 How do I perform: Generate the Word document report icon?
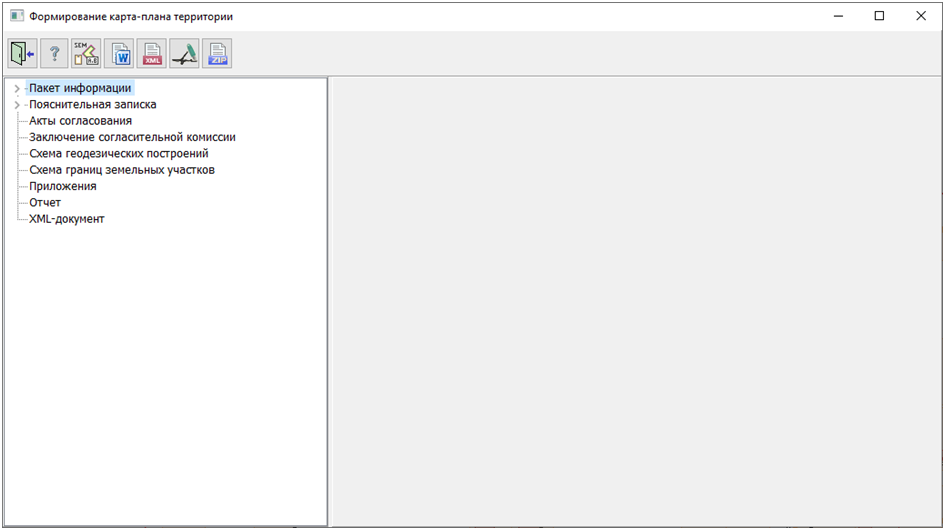coord(119,54)
